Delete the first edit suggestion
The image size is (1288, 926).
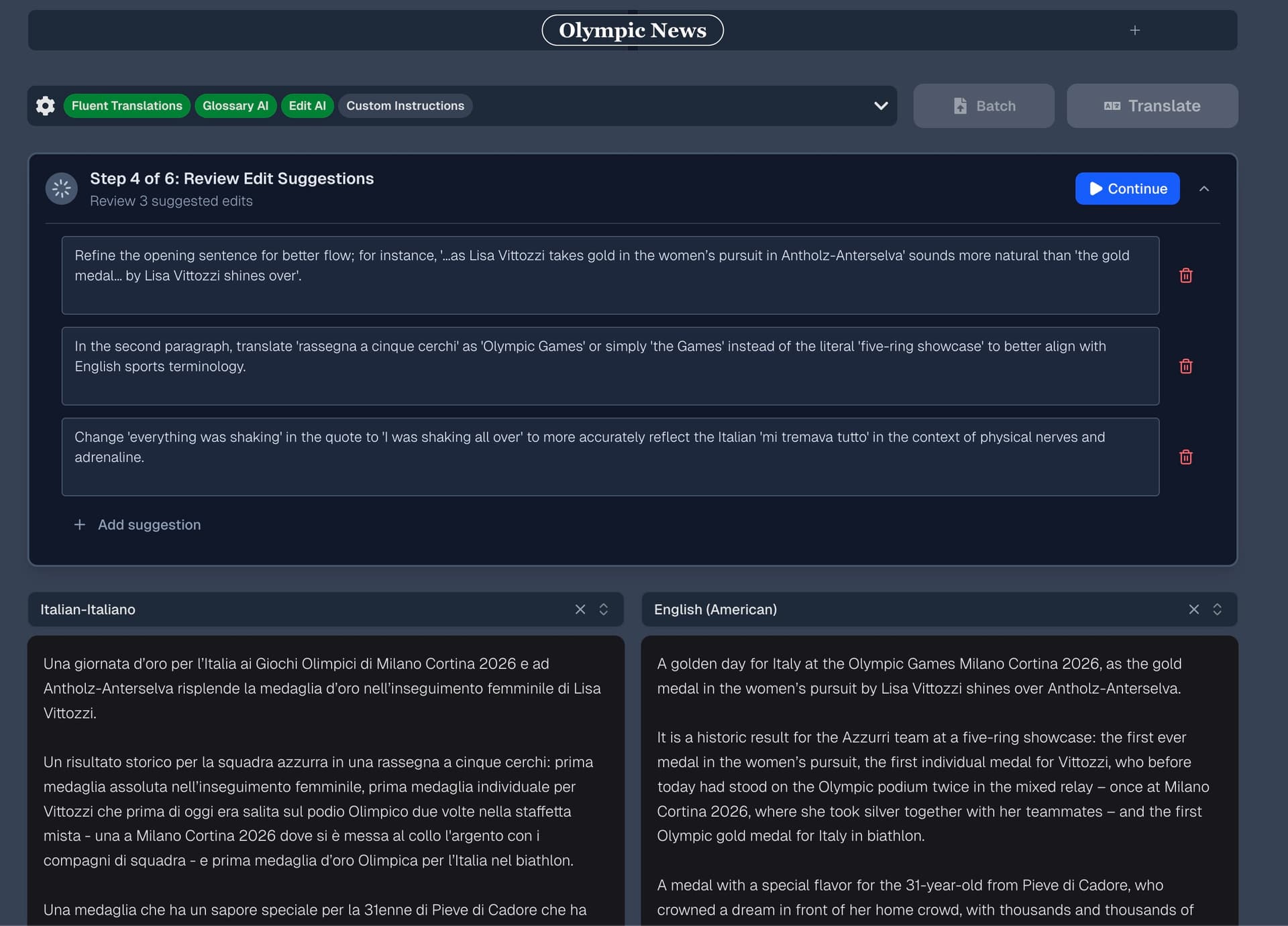click(1185, 276)
